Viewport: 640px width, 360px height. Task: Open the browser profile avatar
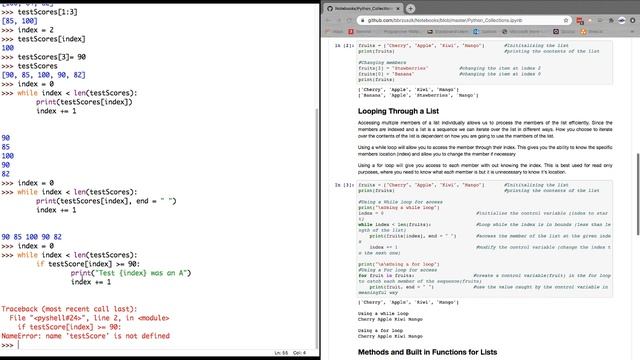pyautogui.click(x=622, y=20)
